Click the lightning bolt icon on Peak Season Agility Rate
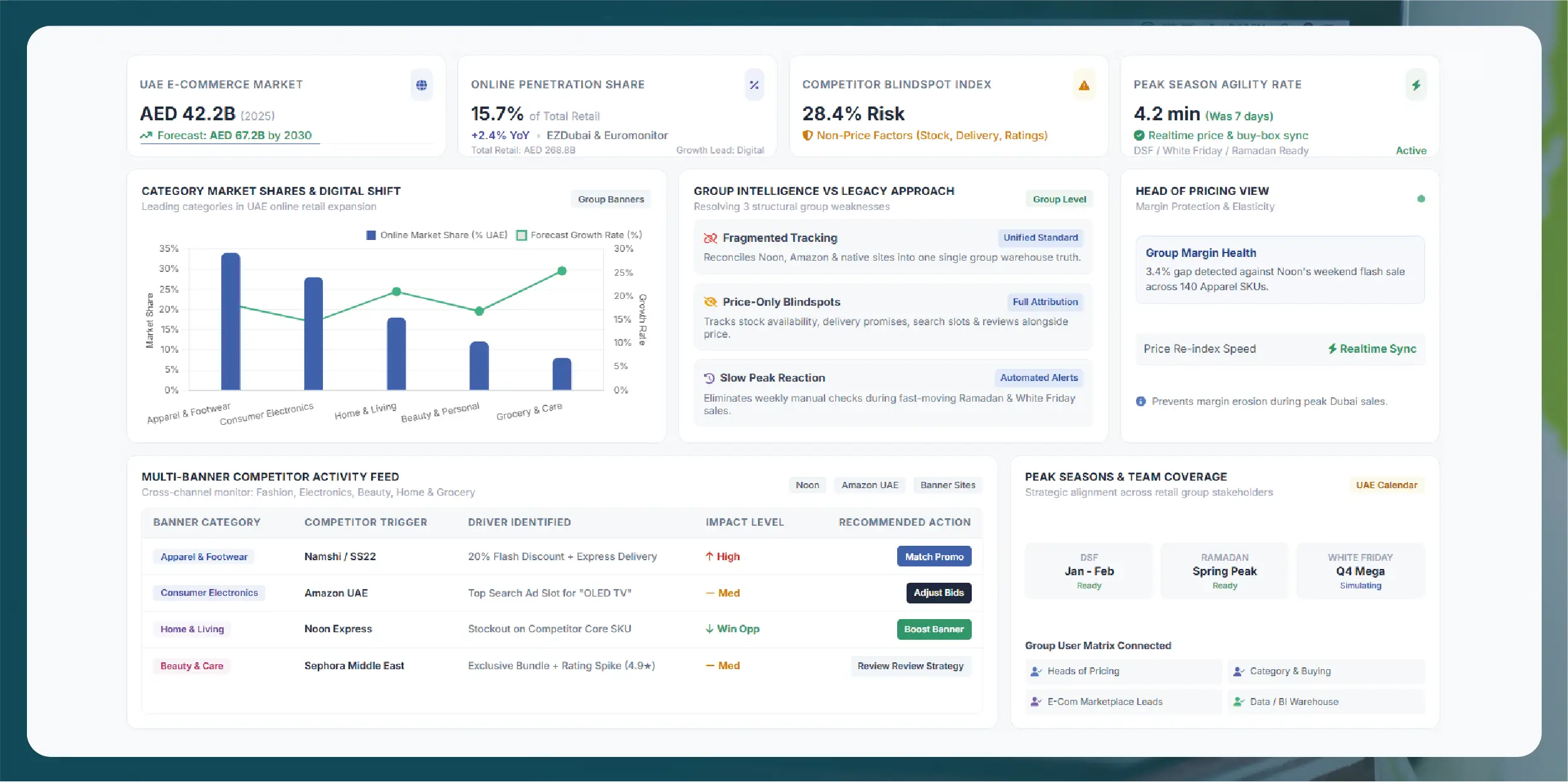 point(1416,85)
